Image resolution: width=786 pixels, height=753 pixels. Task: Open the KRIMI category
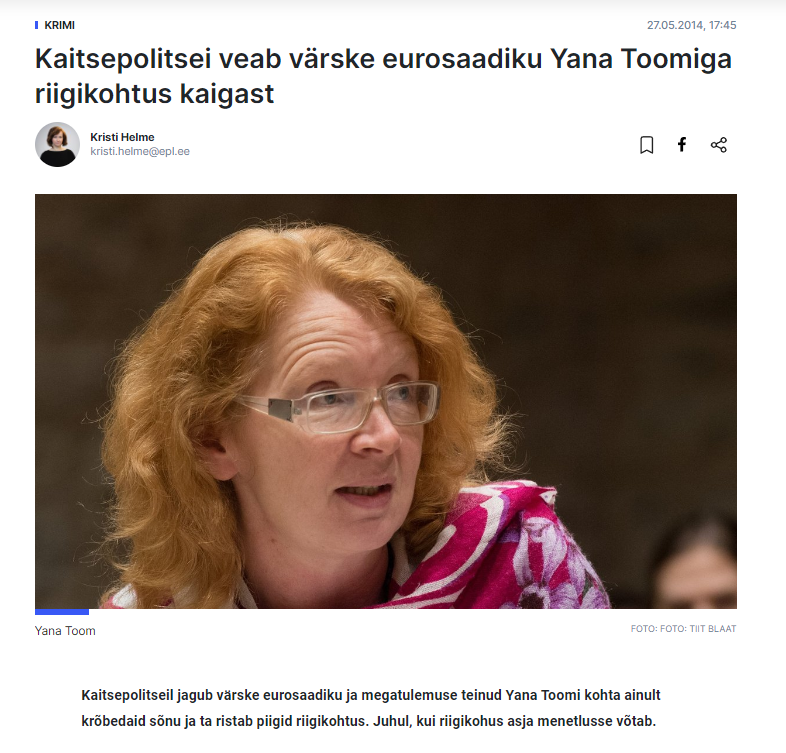point(60,25)
